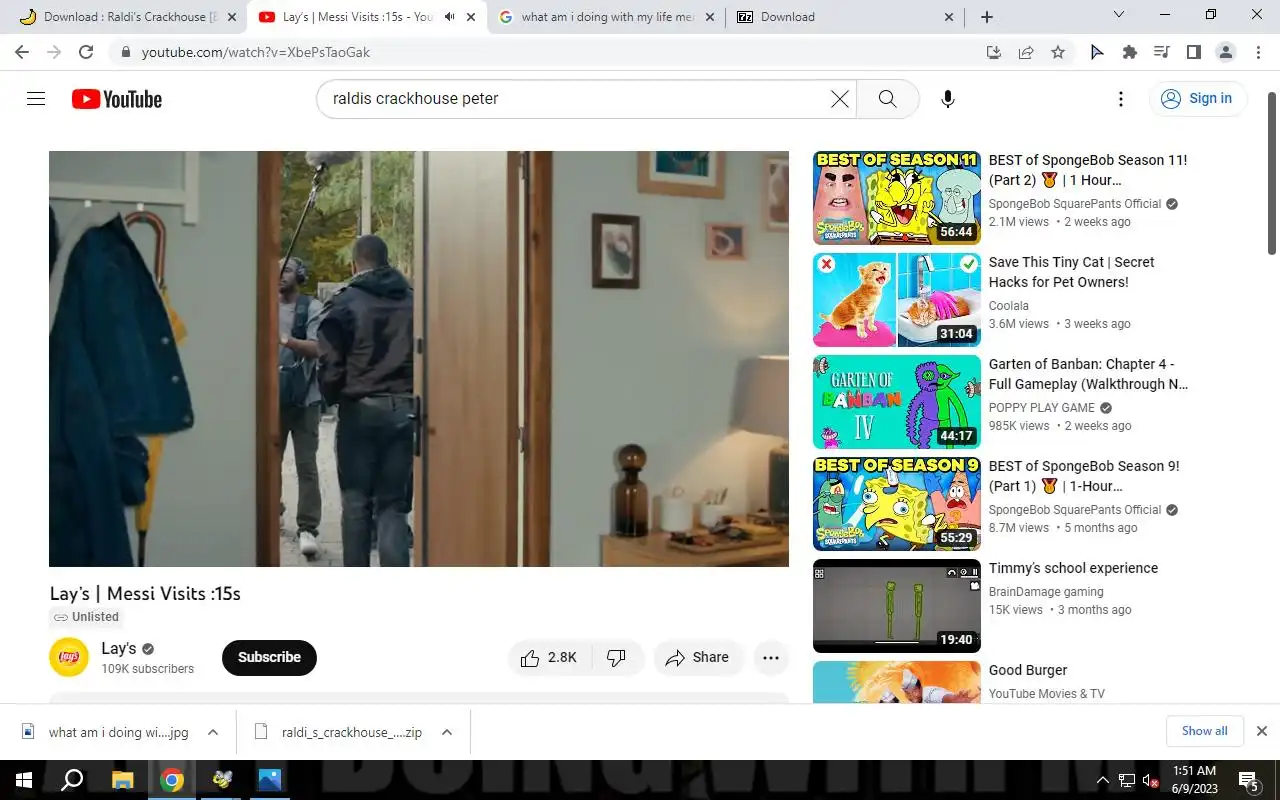
Task: Bookmark this page with the star icon
Action: point(1058,52)
